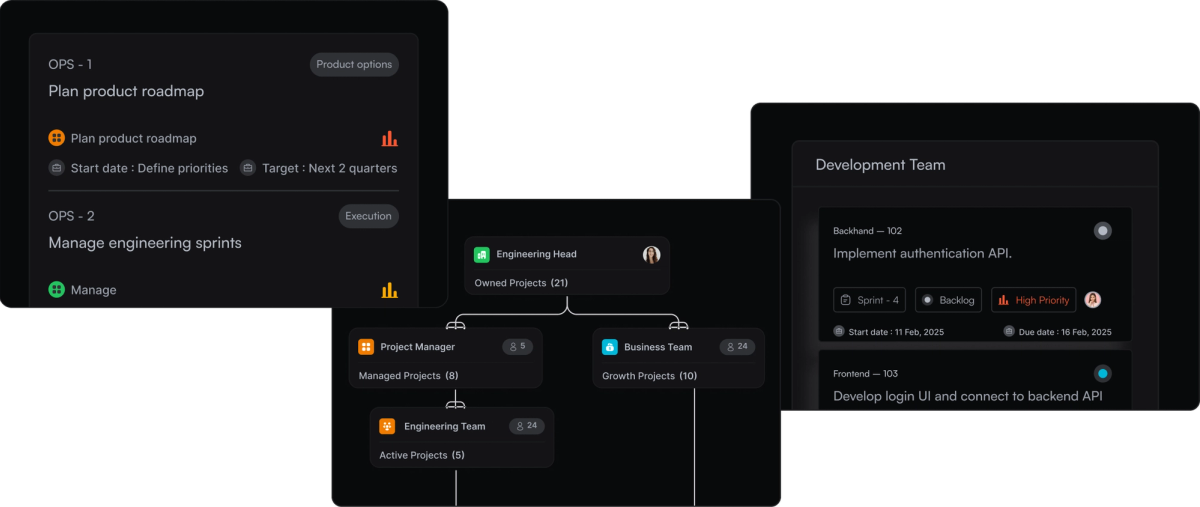Click the Backlog status tag
Screen dimensions: 1200x507
click(x=948, y=300)
